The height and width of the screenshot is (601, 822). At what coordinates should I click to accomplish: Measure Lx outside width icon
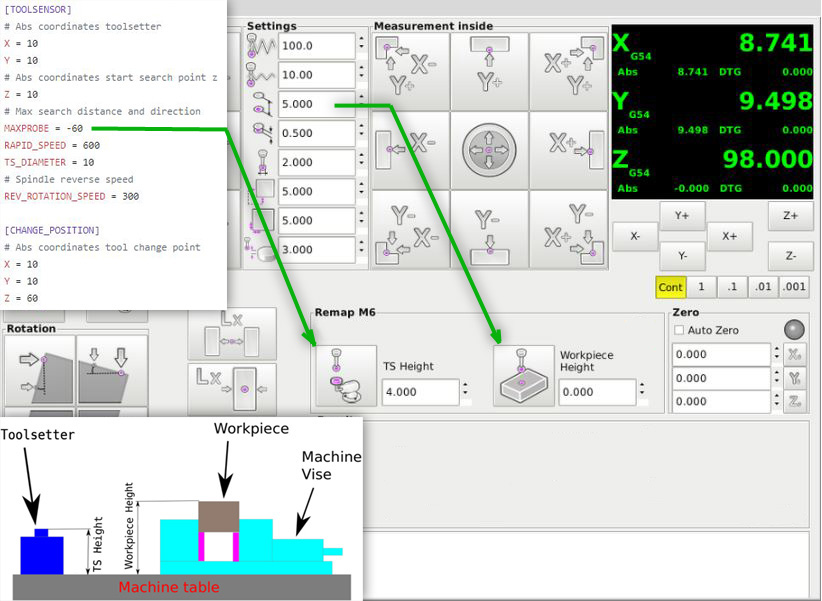pos(232,389)
